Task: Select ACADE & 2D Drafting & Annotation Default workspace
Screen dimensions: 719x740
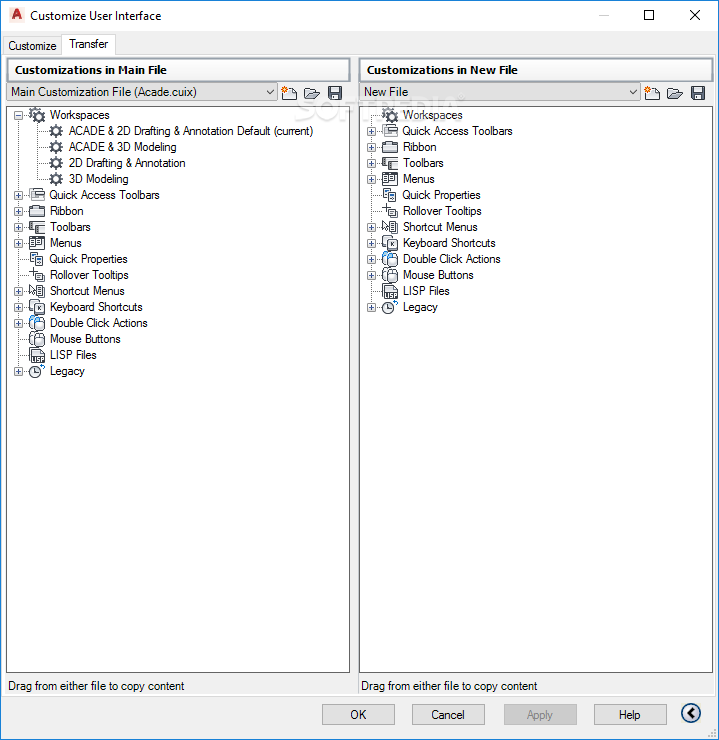Action: point(191,131)
